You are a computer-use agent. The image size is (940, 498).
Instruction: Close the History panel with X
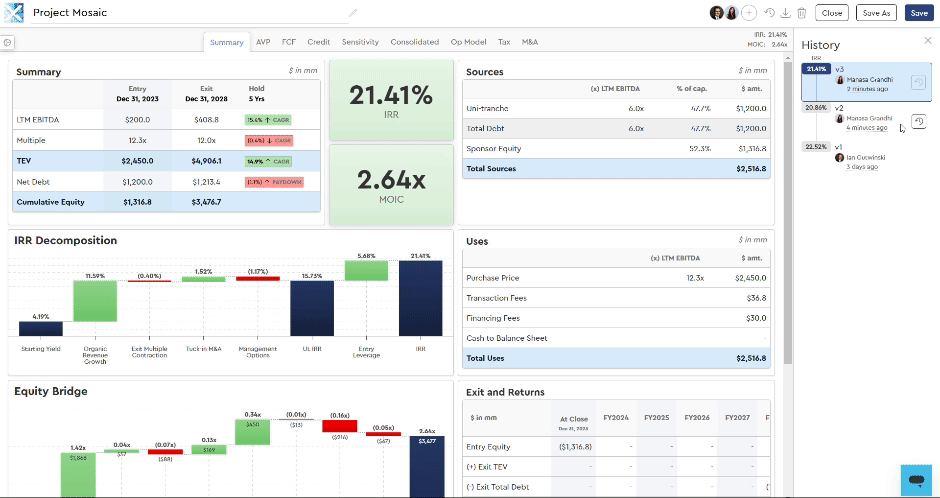[x=927, y=41]
